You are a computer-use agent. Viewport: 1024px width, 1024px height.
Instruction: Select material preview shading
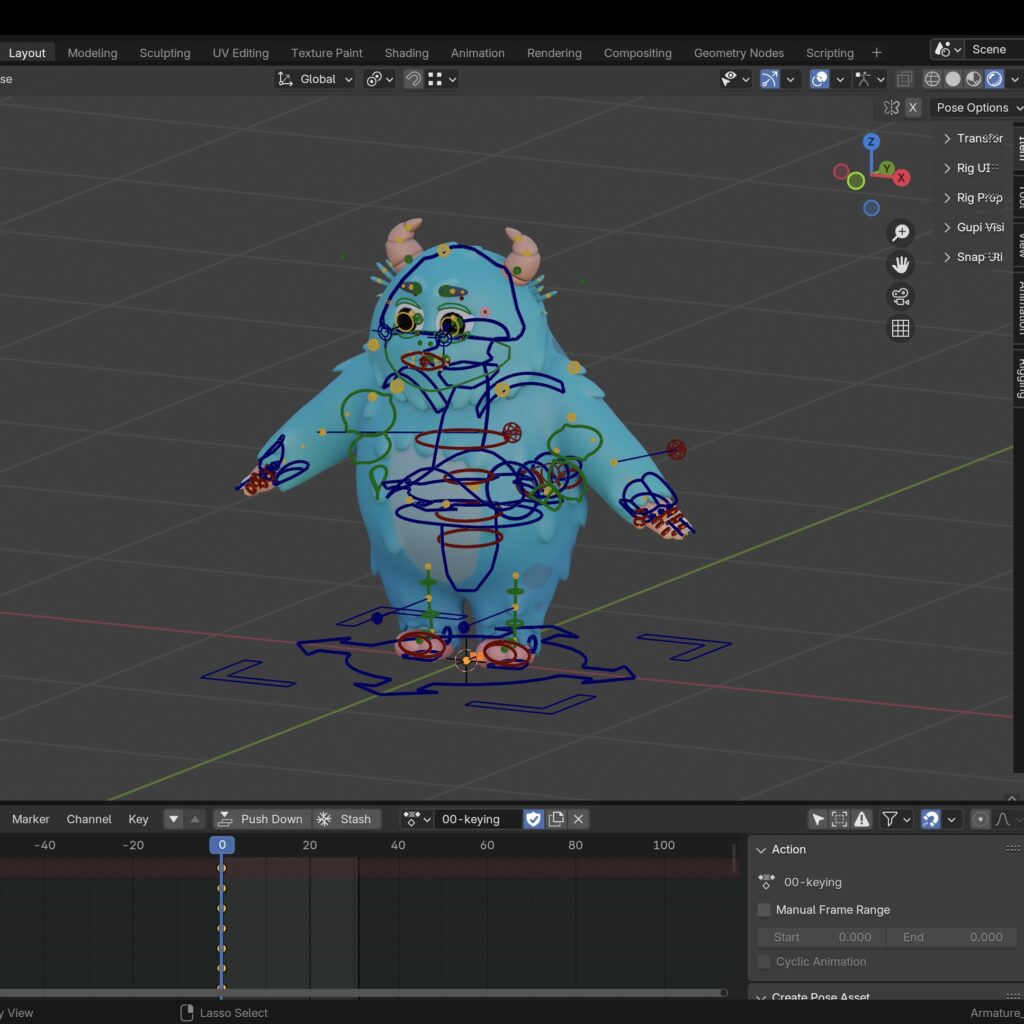pos(974,79)
